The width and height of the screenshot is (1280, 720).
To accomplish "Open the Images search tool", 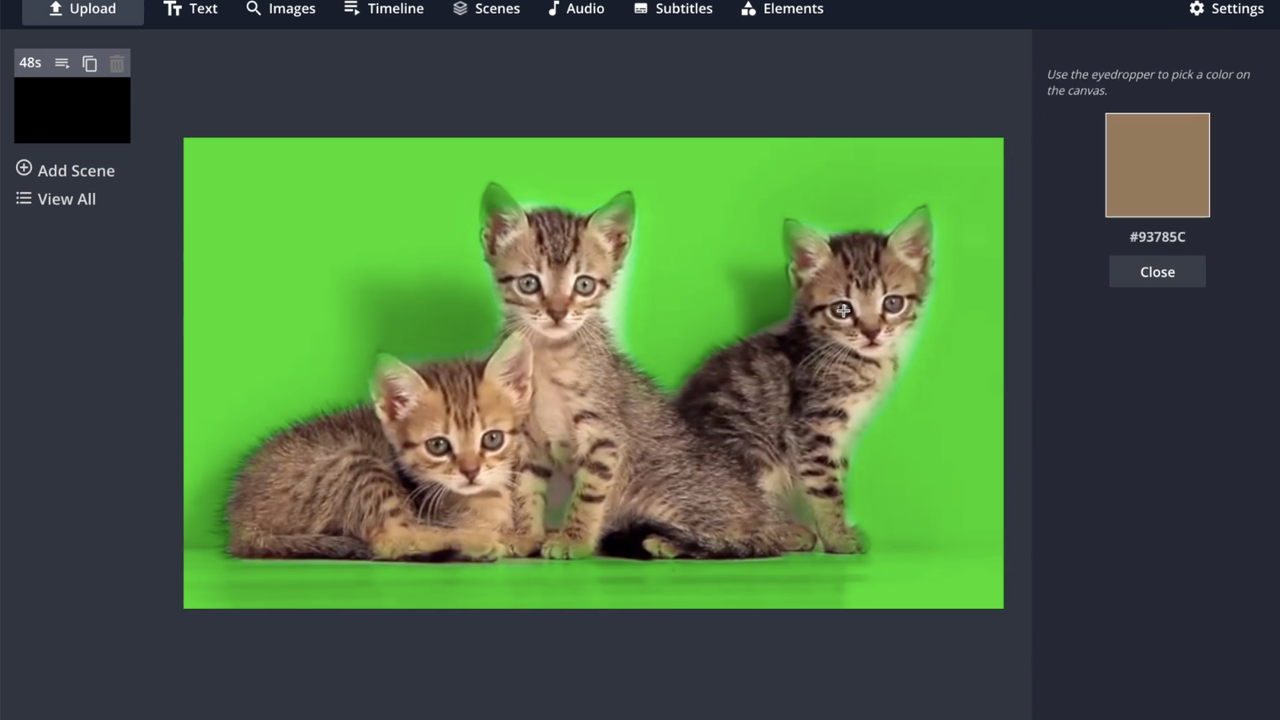I will click(x=280, y=9).
